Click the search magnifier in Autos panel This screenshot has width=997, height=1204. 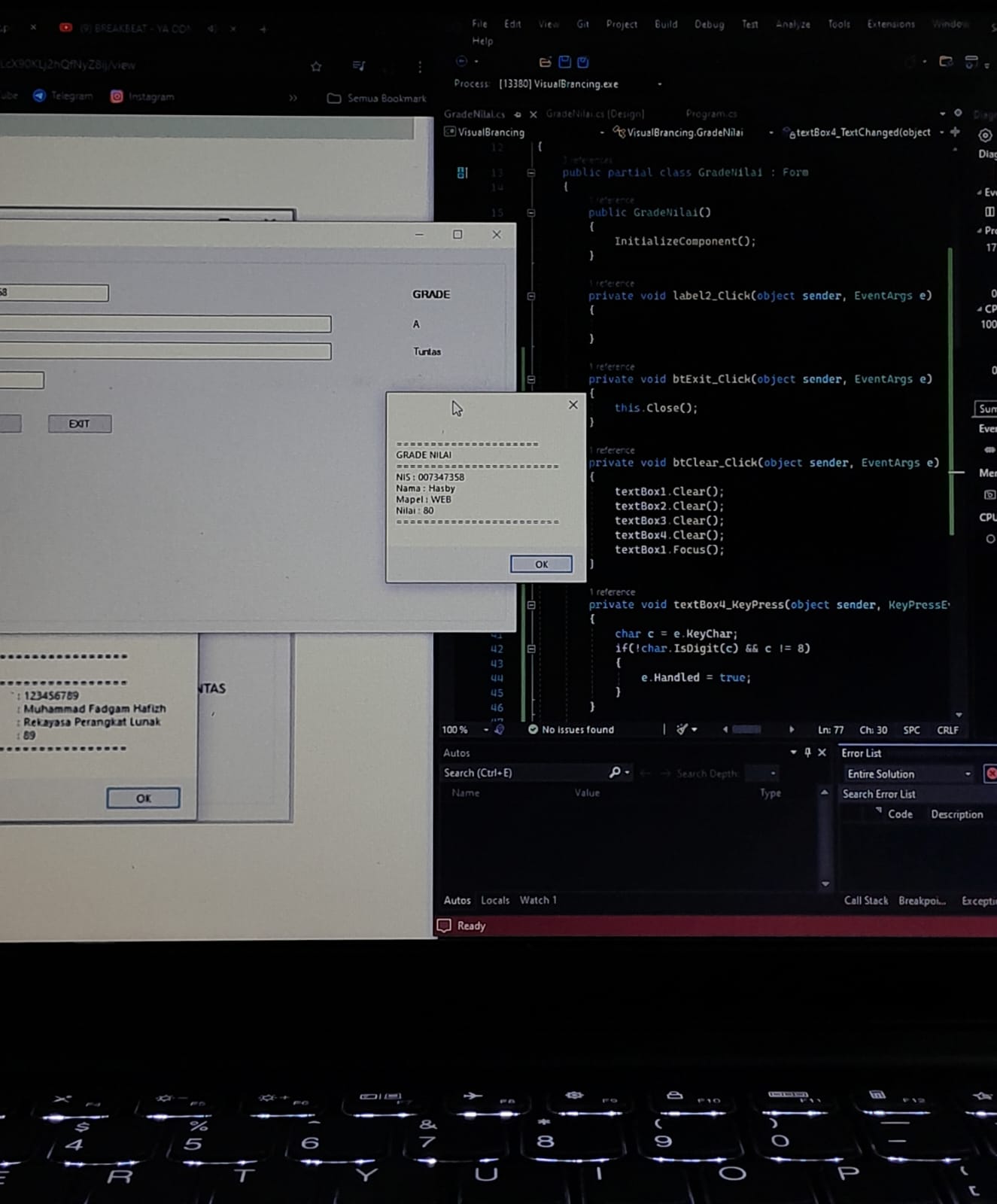click(x=615, y=773)
